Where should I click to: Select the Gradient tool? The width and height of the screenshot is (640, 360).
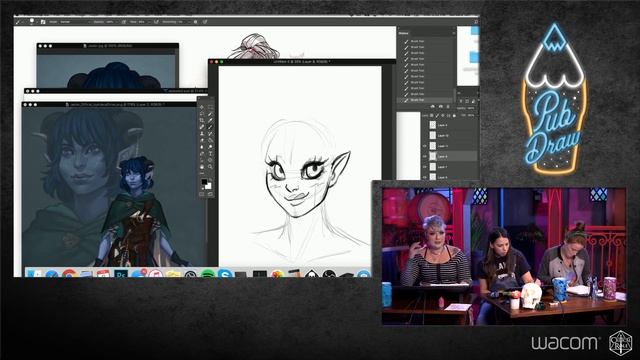pos(210,140)
